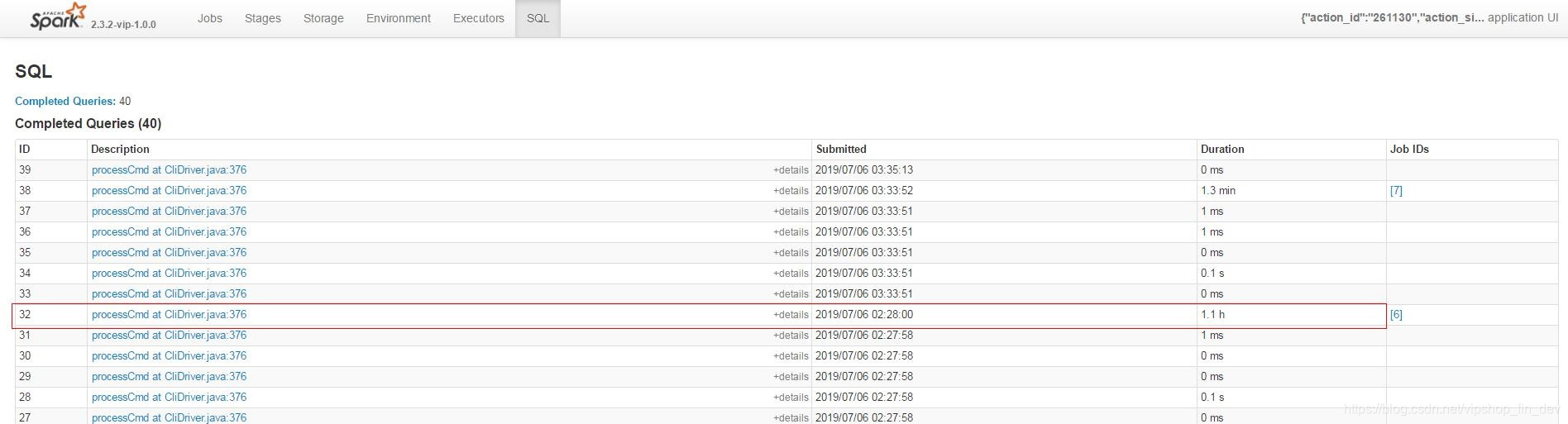Open query 37 processCmd description link
The width and height of the screenshot is (1568, 424).
pos(170,212)
